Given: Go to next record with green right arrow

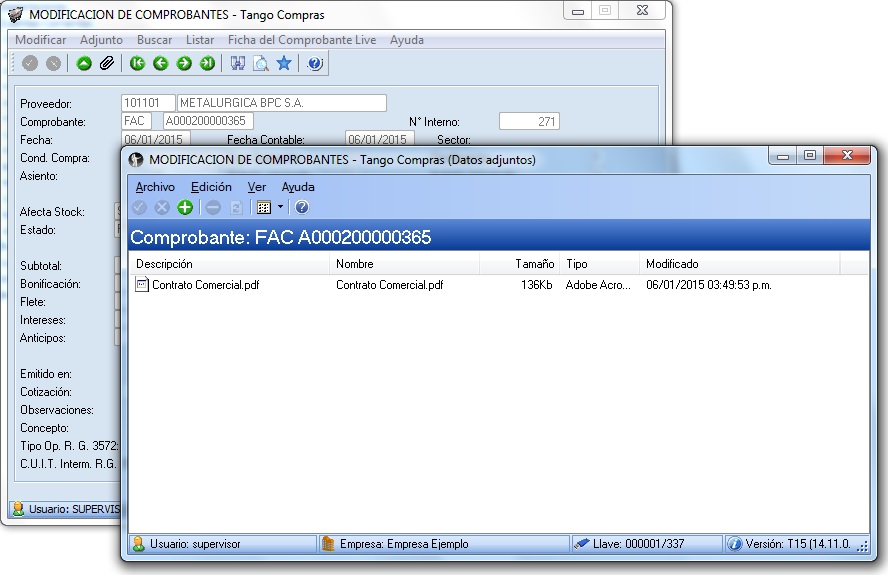Looking at the screenshot, I should [x=184, y=63].
